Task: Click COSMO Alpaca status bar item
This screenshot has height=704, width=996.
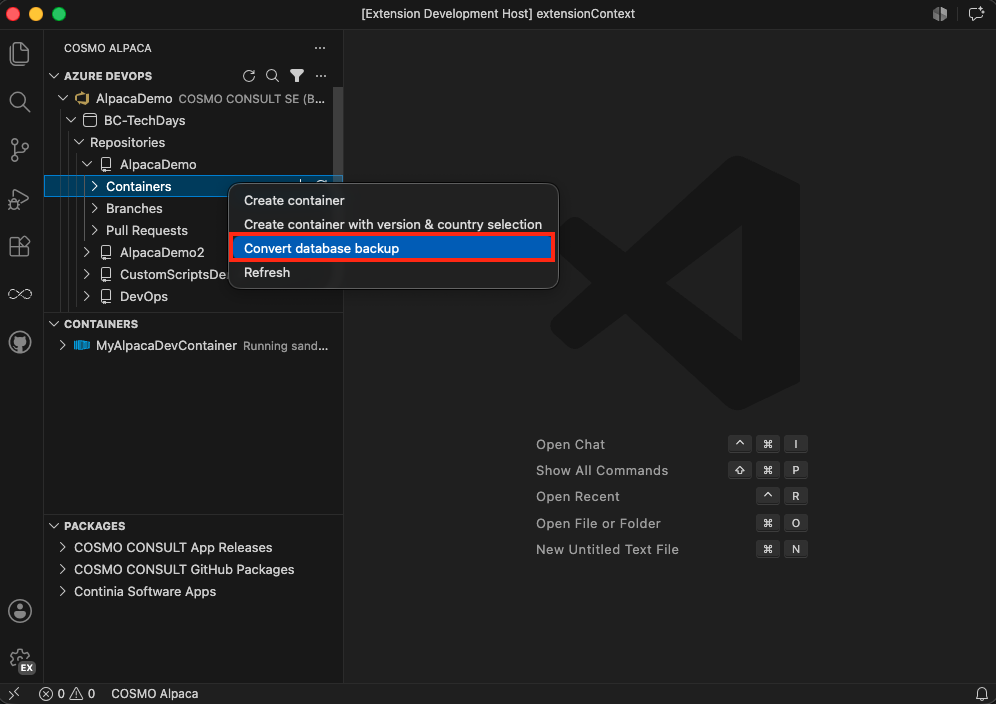Action: point(154,694)
